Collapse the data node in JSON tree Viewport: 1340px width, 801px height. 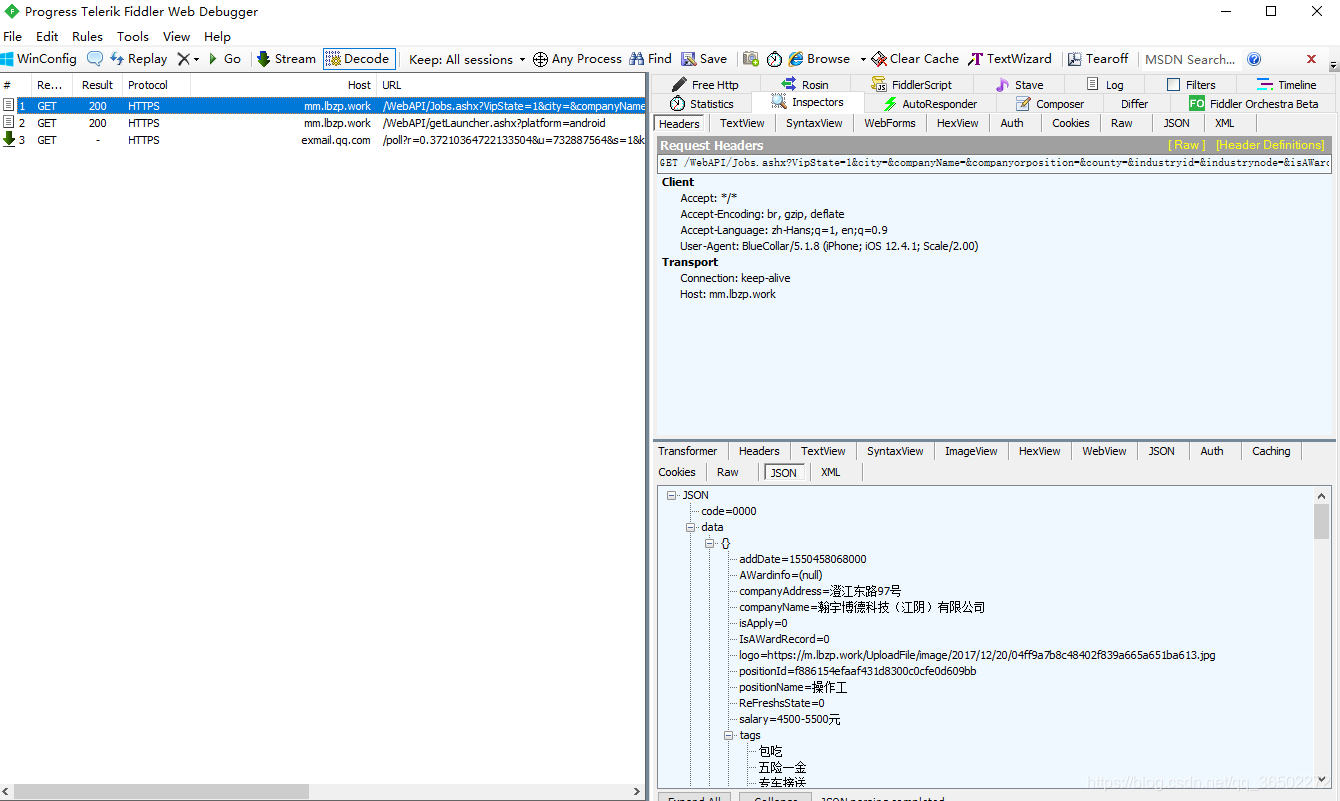pos(691,527)
